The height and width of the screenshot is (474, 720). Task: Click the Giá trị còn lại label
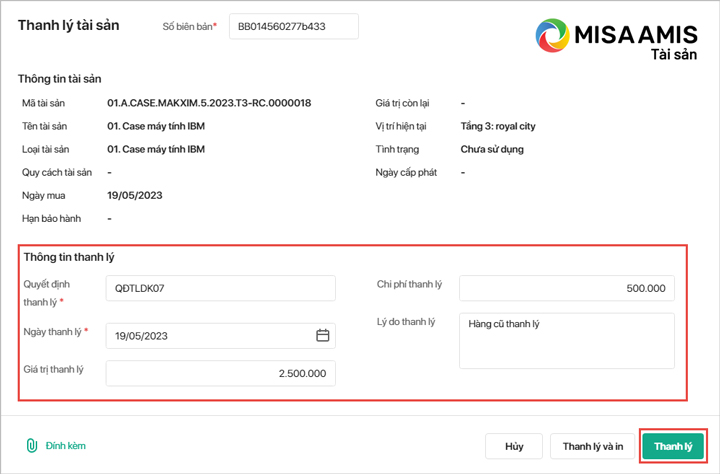(402, 103)
